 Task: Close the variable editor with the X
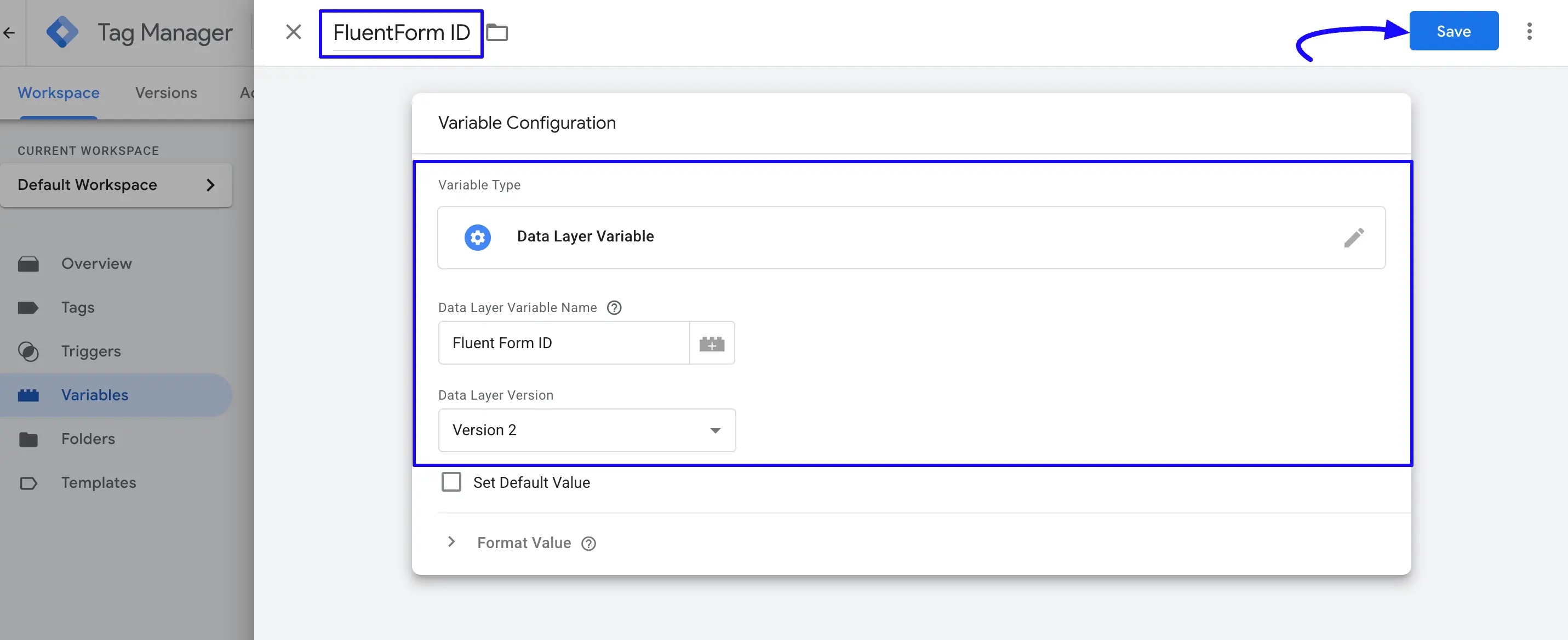coord(294,32)
